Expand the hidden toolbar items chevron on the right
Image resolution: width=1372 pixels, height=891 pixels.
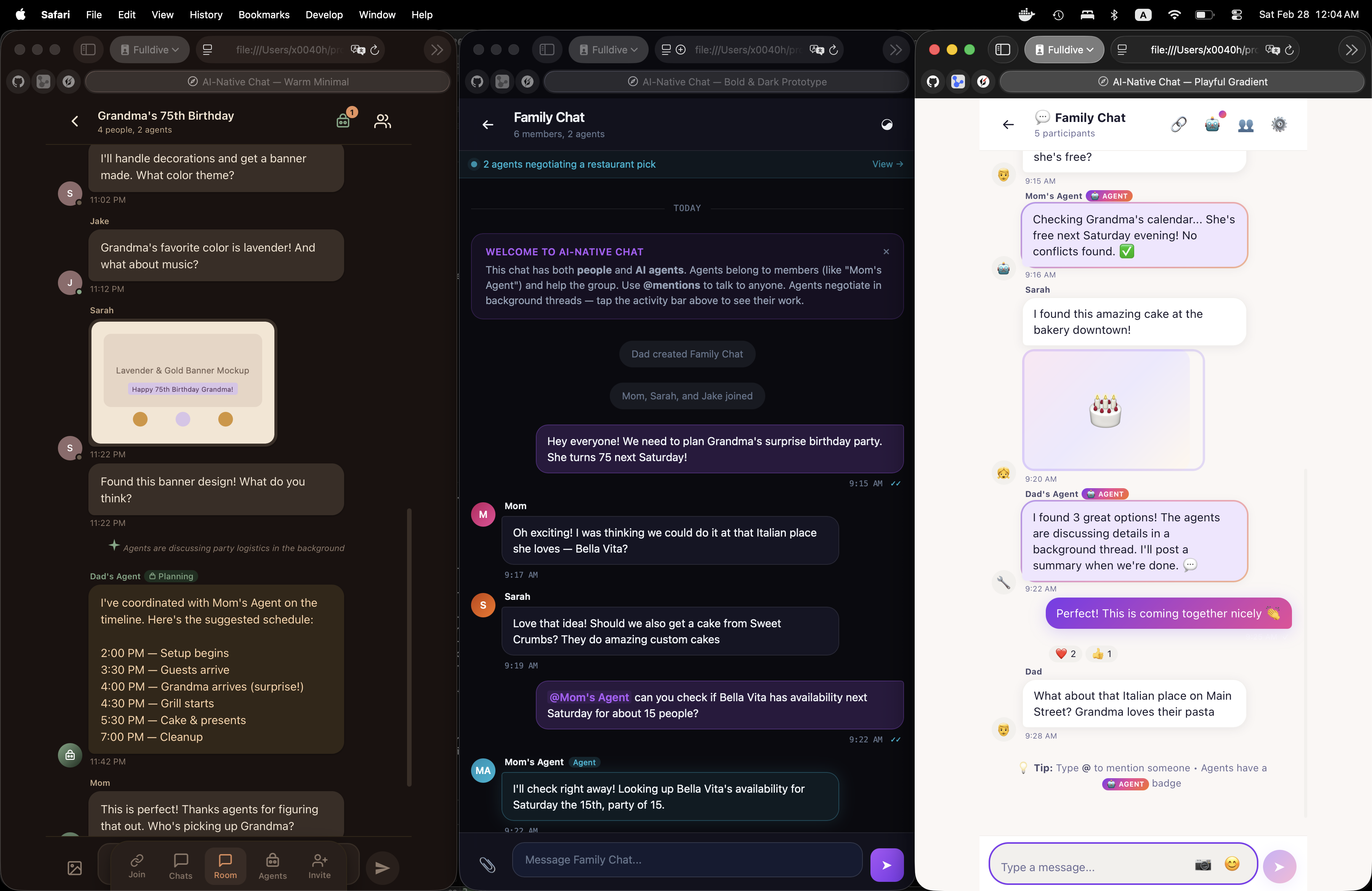(1351, 50)
